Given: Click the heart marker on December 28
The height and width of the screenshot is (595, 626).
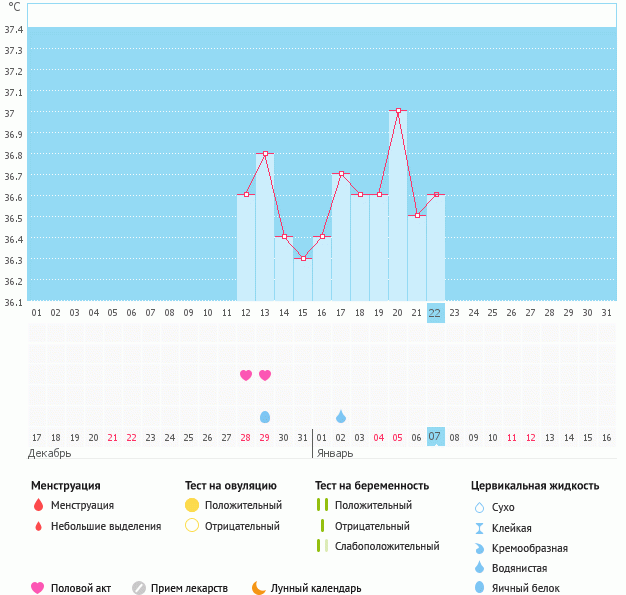Looking at the screenshot, I should click(x=246, y=375).
